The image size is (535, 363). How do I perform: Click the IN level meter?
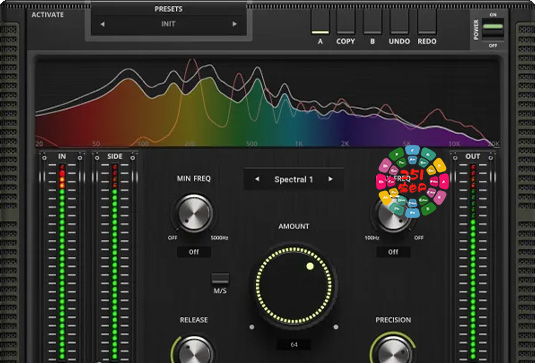pyautogui.click(x=62, y=261)
